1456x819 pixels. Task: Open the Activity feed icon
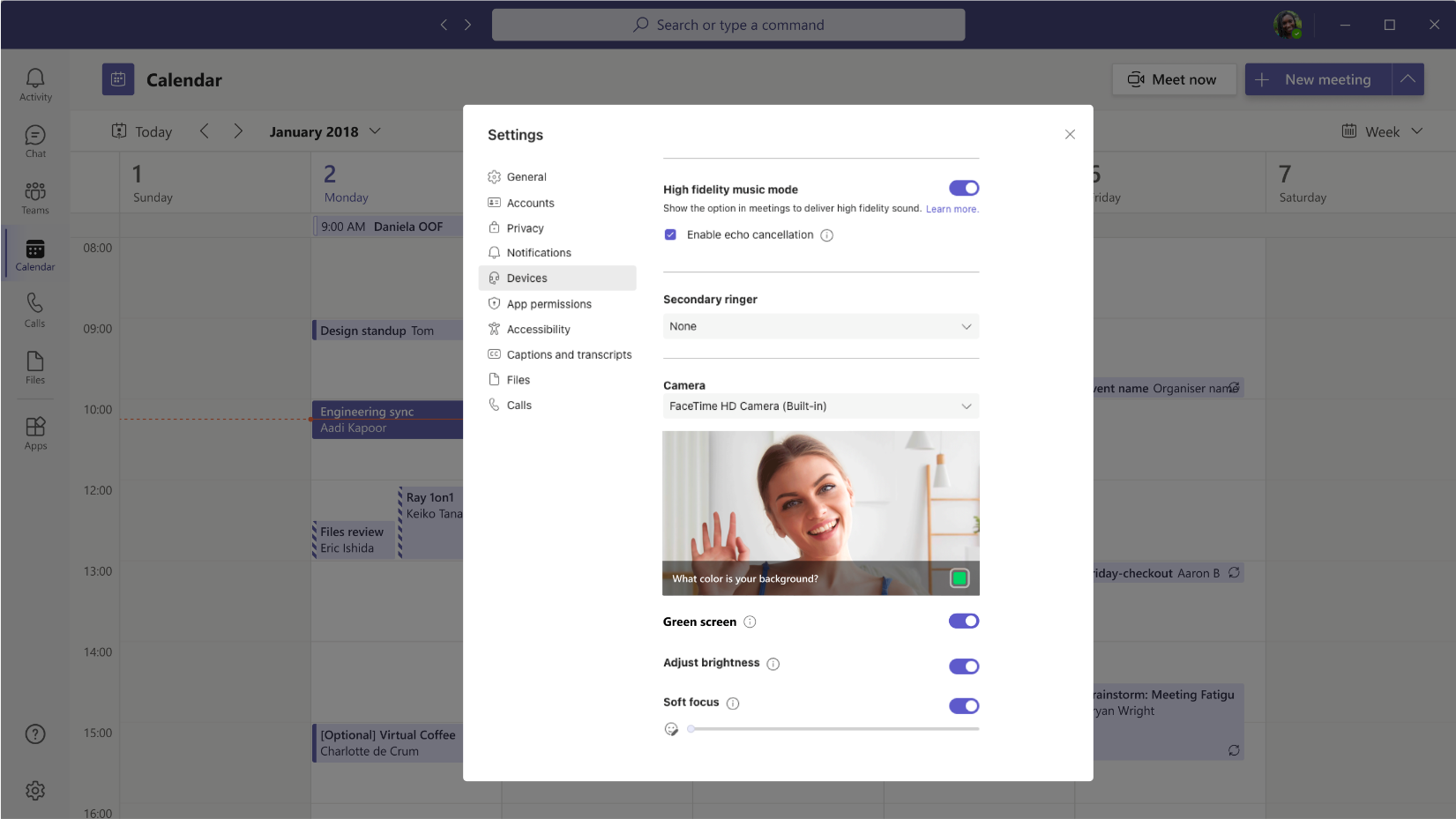pos(34,83)
